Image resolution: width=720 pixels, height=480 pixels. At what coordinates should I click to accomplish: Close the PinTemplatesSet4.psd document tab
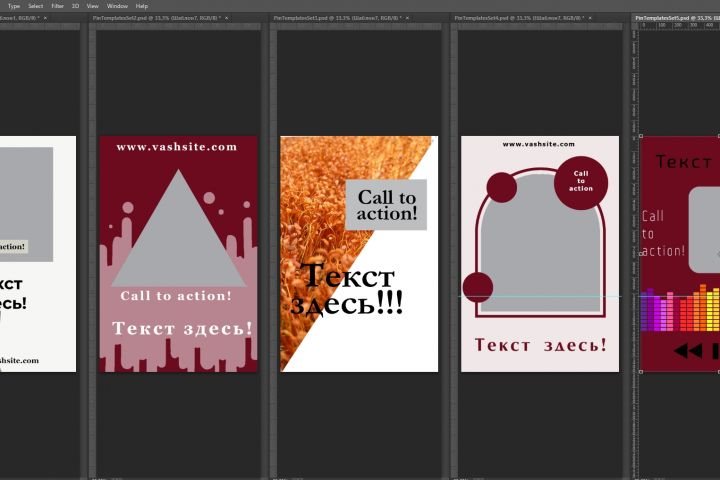coord(590,18)
